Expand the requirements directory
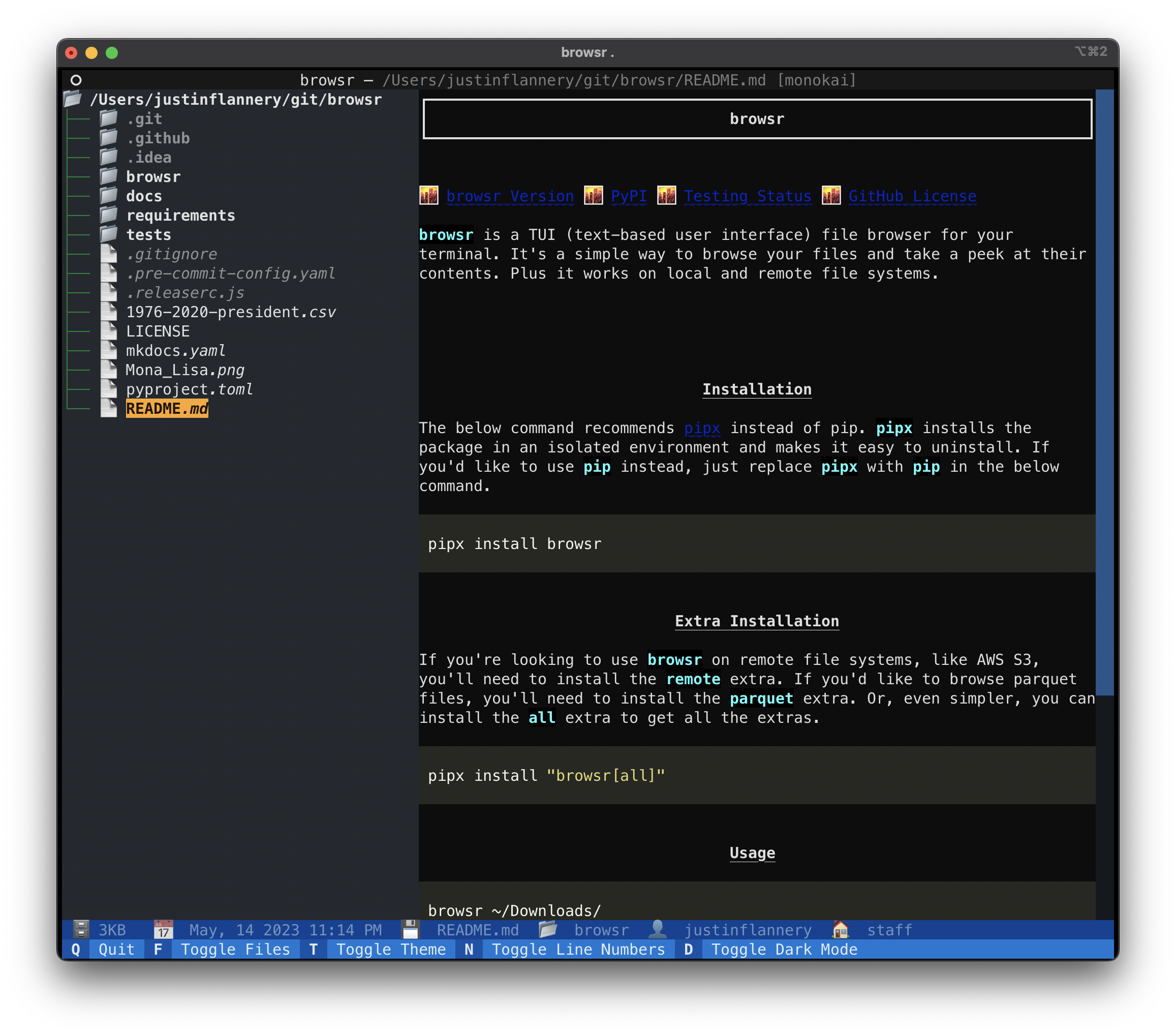The width and height of the screenshot is (1176, 1036). tap(180, 215)
